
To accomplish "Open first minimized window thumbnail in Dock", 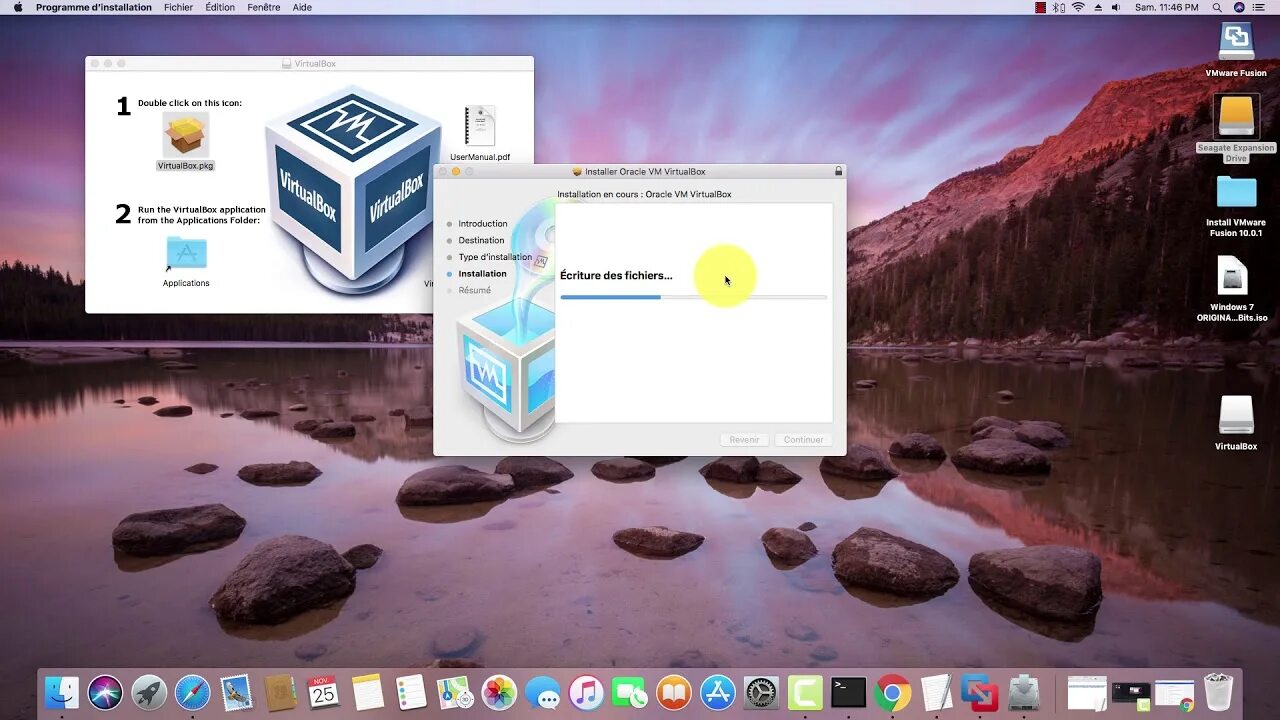I will [1087, 692].
